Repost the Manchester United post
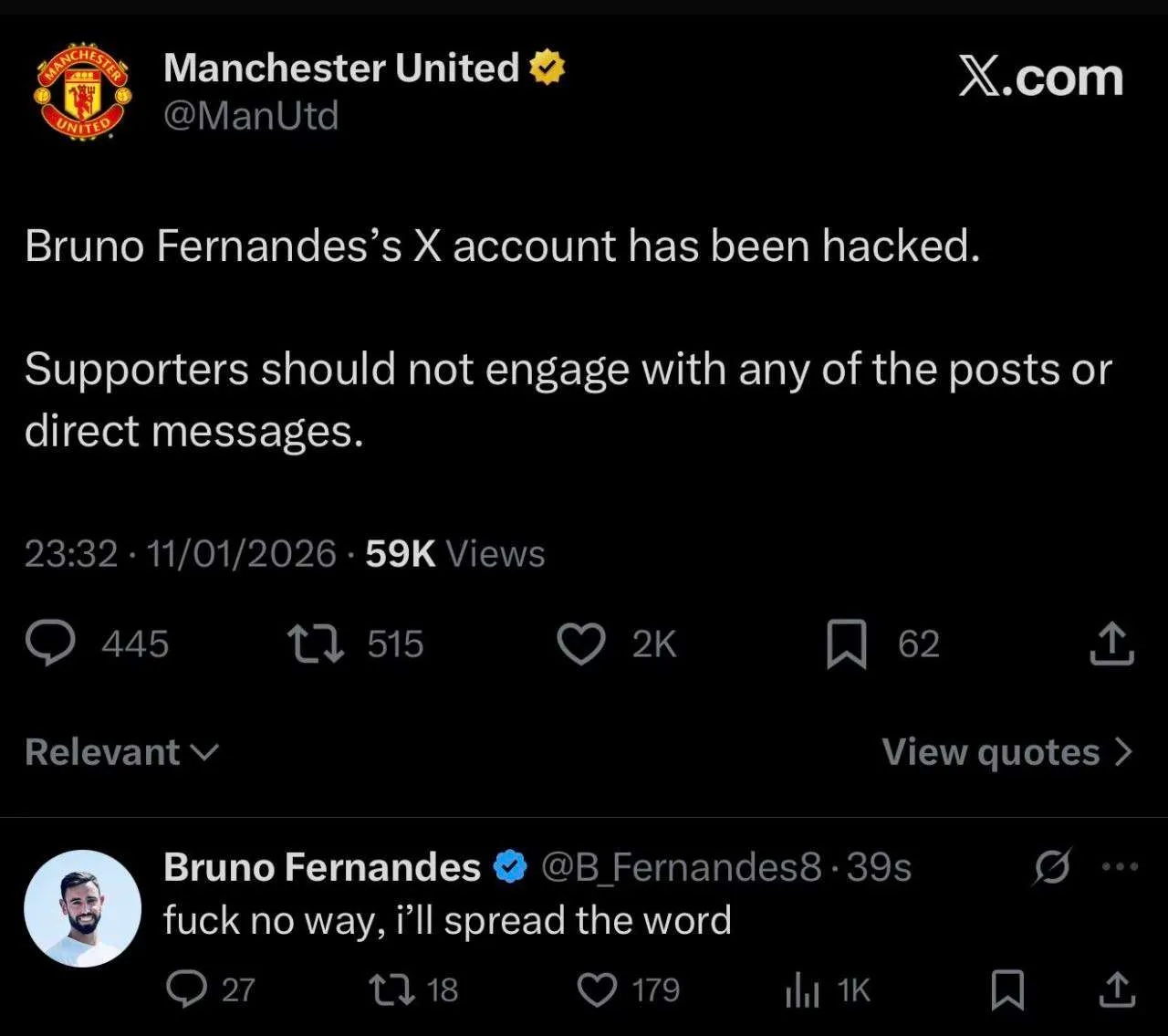This screenshot has width=1168, height=1036. tap(316, 644)
